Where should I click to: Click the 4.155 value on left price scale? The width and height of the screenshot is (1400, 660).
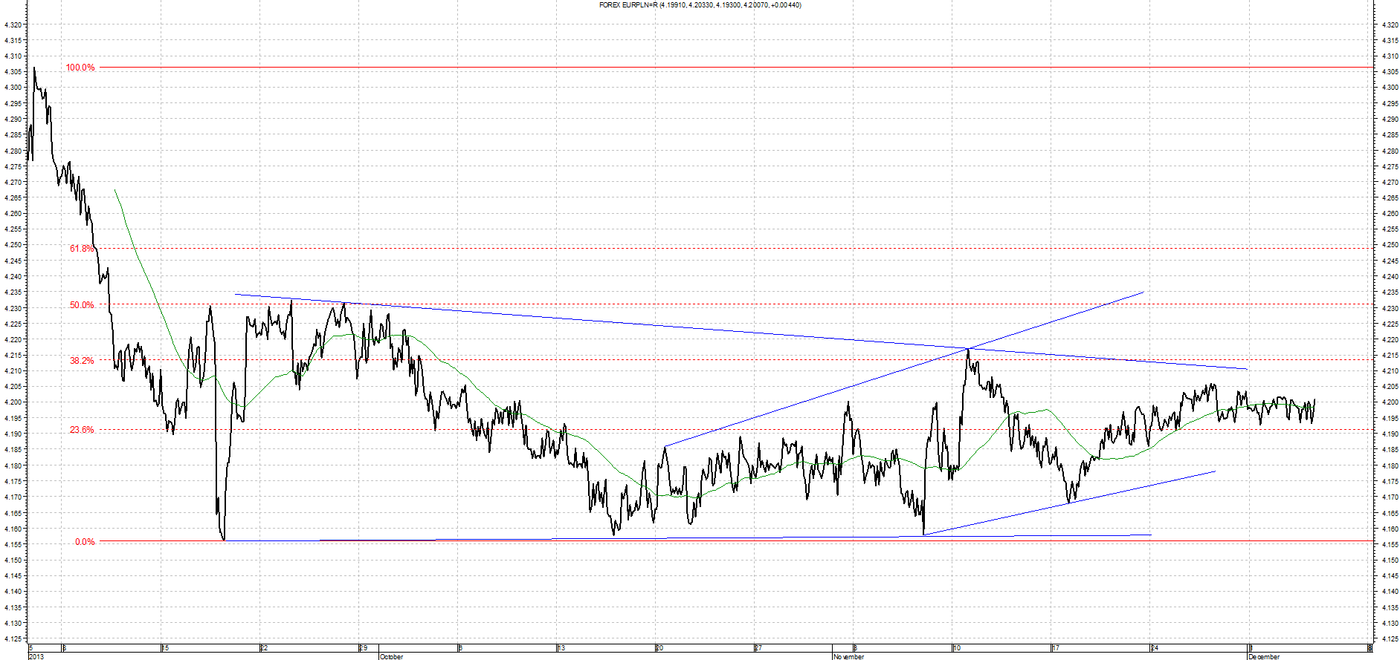(x=13, y=544)
